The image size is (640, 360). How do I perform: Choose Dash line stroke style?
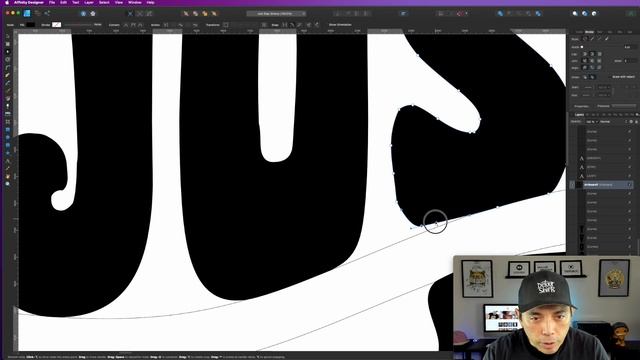pyautogui.click(x=599, y=39)
